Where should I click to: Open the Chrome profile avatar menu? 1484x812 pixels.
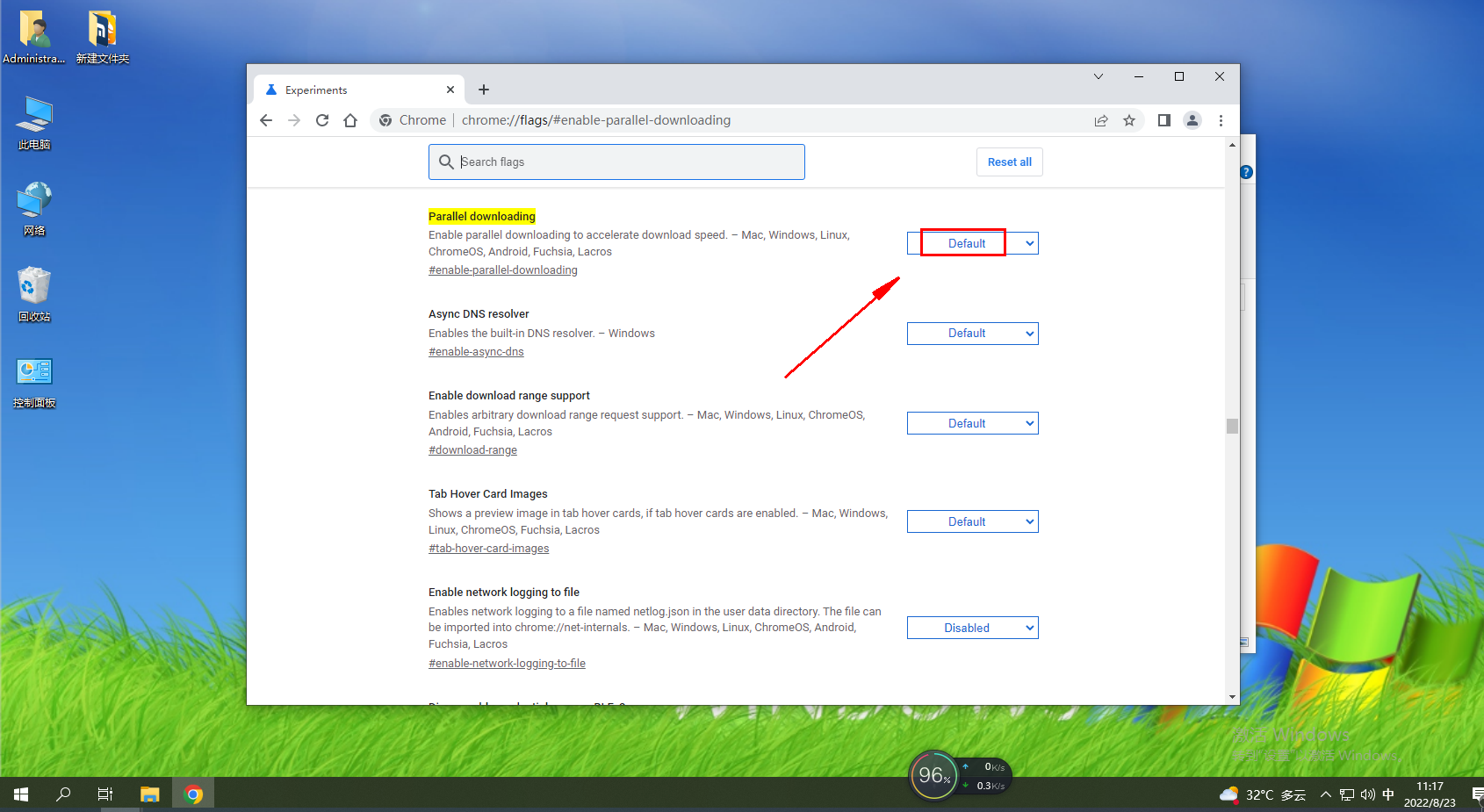[x=1192, y=120]
